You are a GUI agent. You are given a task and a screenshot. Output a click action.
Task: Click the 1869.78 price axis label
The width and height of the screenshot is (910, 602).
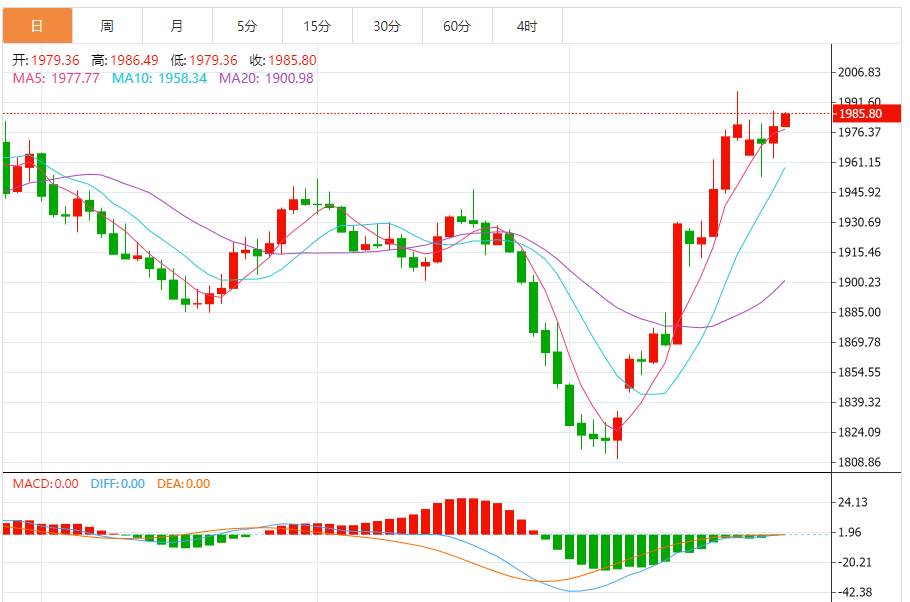click(860, 343)
